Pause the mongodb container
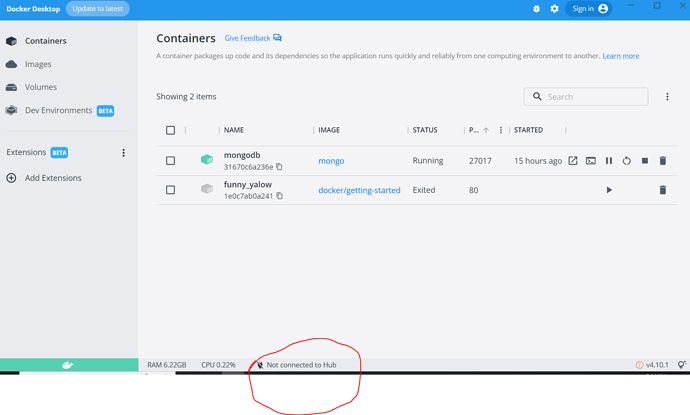The height and width of the screenshot is (415, 690). 609,161
